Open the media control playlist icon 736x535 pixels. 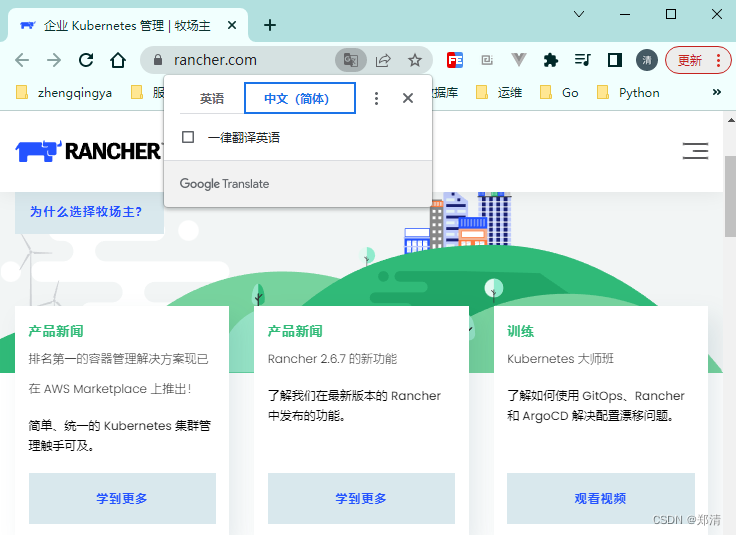click(x=583, y=60)
